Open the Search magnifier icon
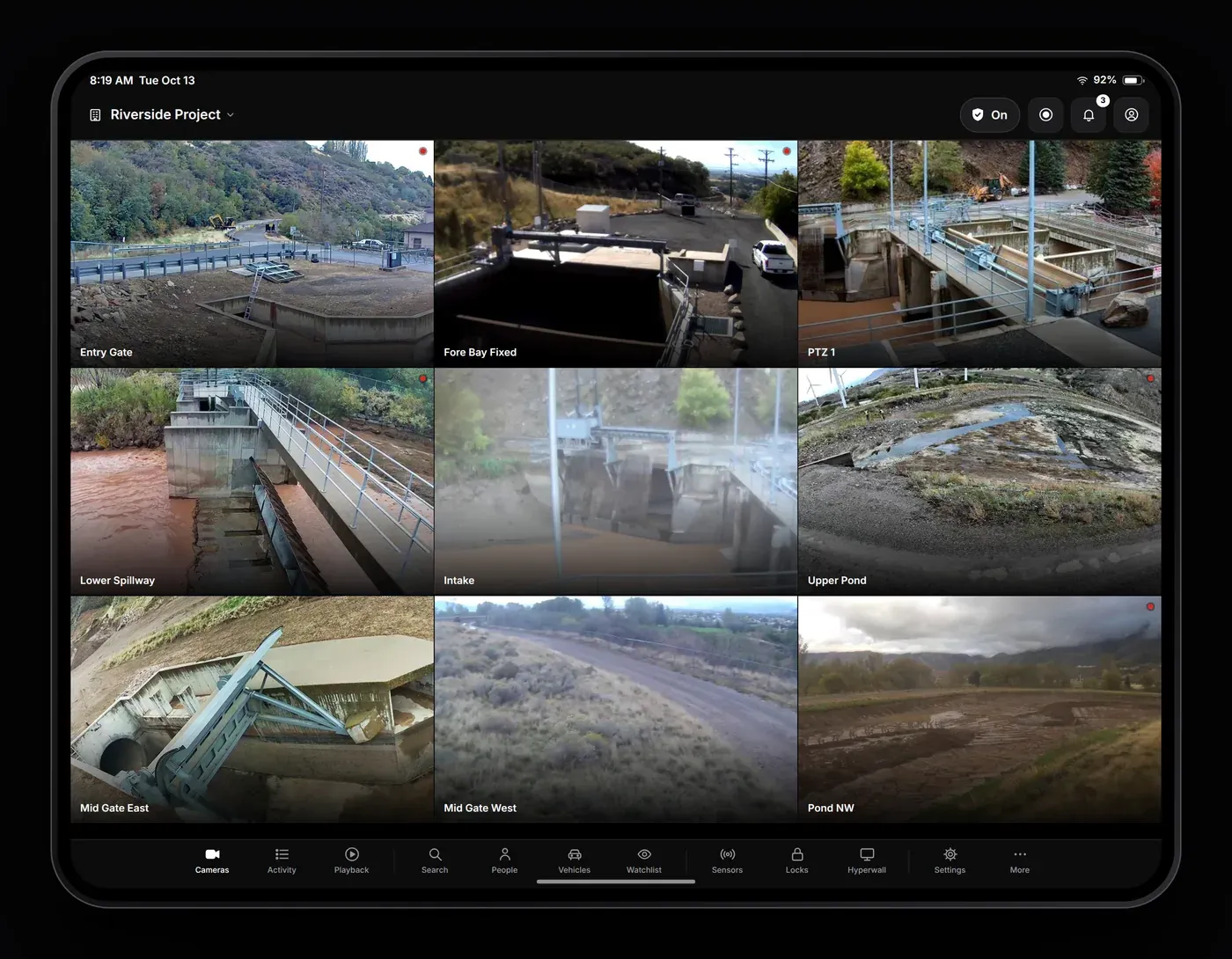Image resolution: width=1232 pixels, height=959 pixels. point(435,854)
